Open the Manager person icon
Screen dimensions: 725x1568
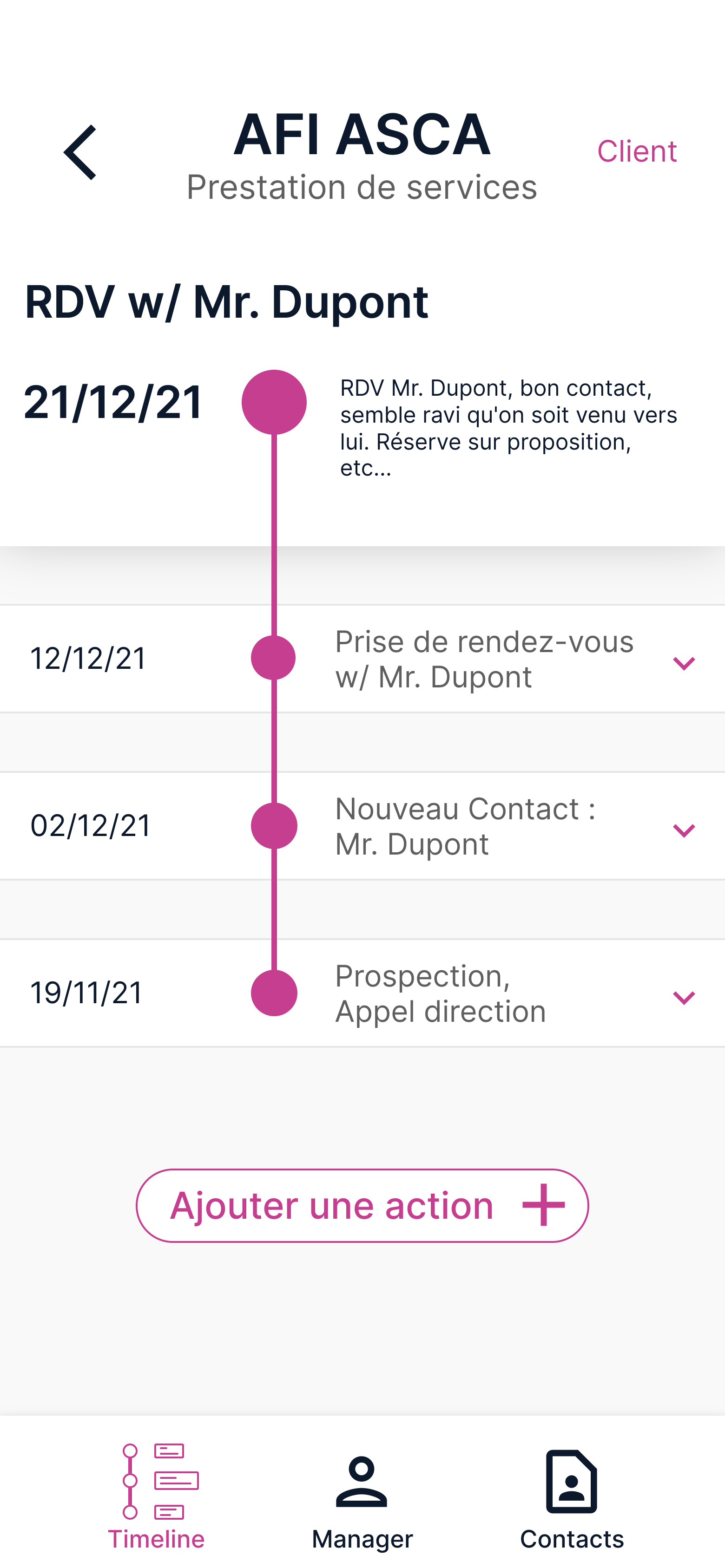[x=362, y=1481]
